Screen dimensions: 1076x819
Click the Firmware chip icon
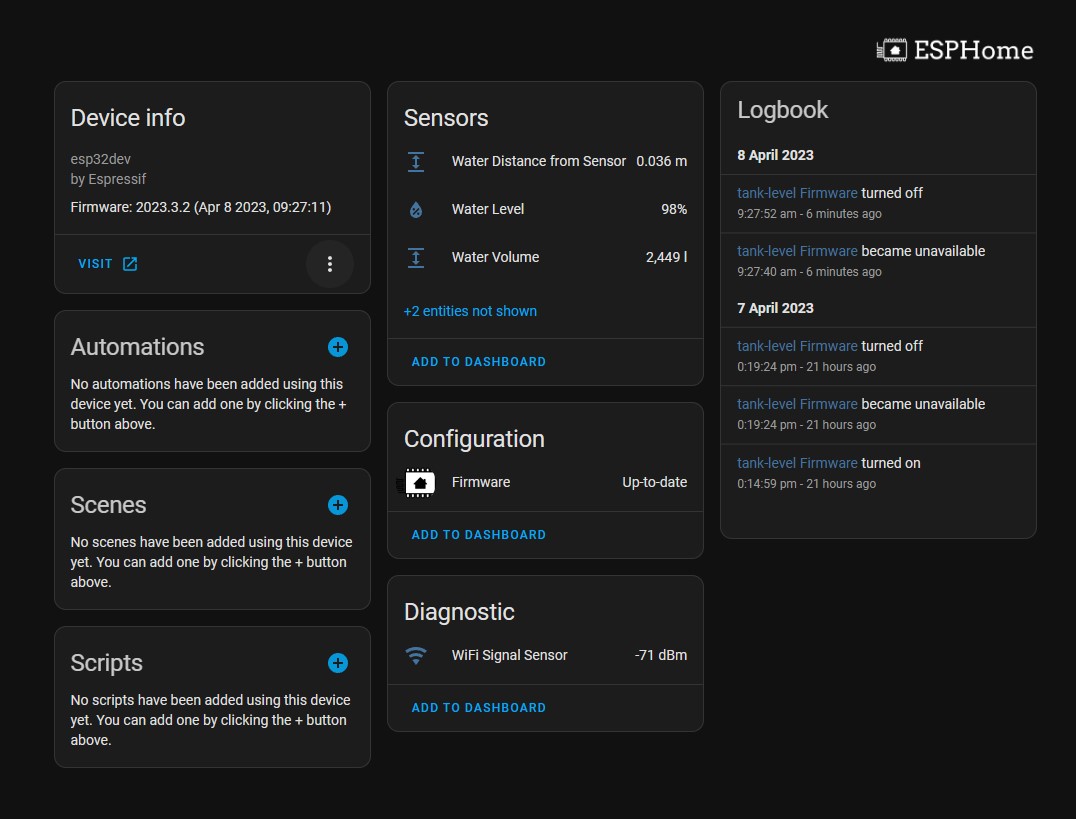(x=417, y=483)
